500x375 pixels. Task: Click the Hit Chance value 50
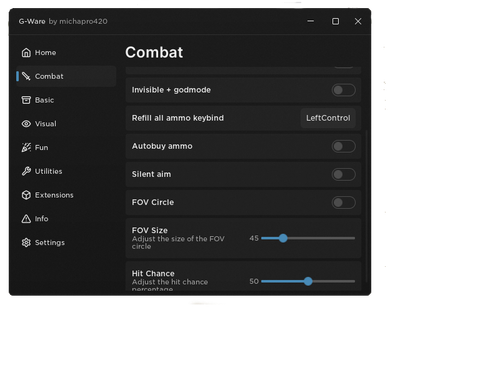254,281
